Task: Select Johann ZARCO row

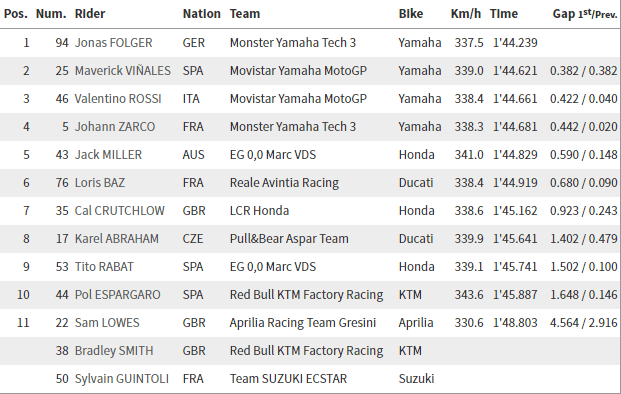Action: tap(310, 127)
